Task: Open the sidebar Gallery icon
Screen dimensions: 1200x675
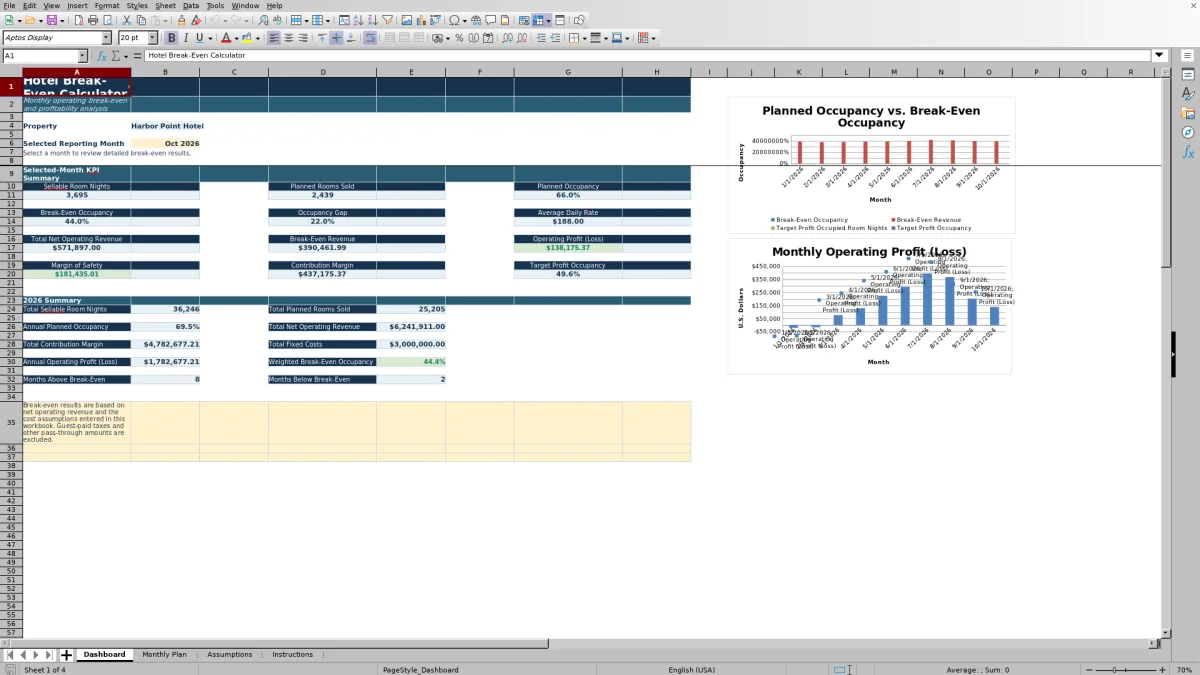Action: pos(1188,113)
